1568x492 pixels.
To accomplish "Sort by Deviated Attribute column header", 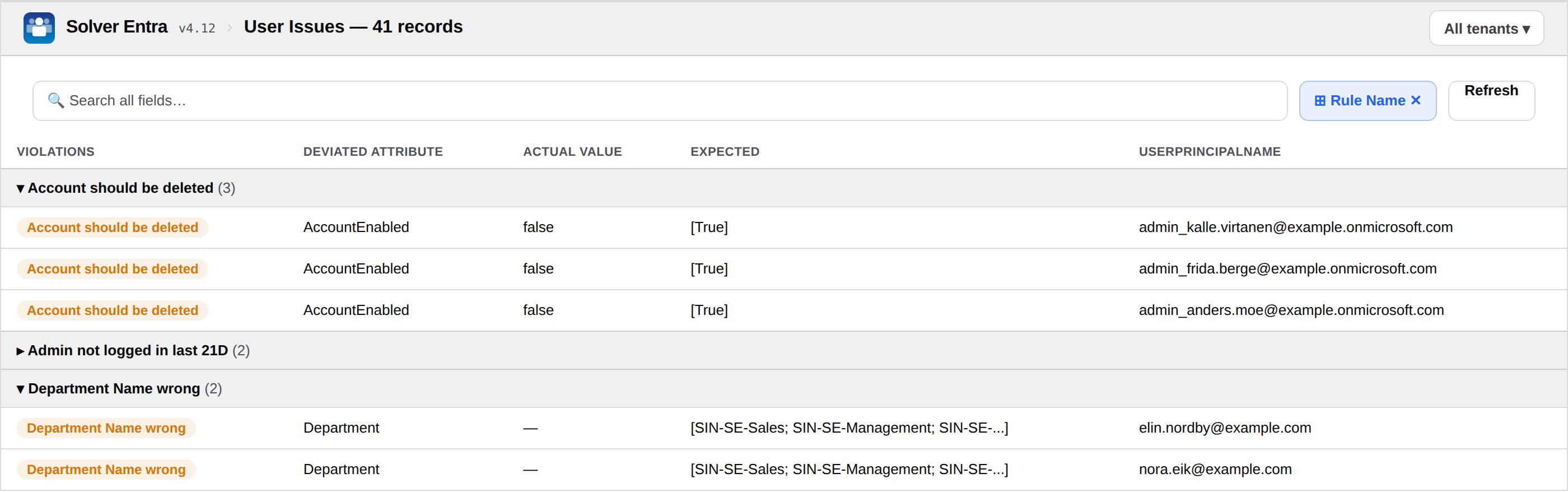I will click(x=372, y=152).
